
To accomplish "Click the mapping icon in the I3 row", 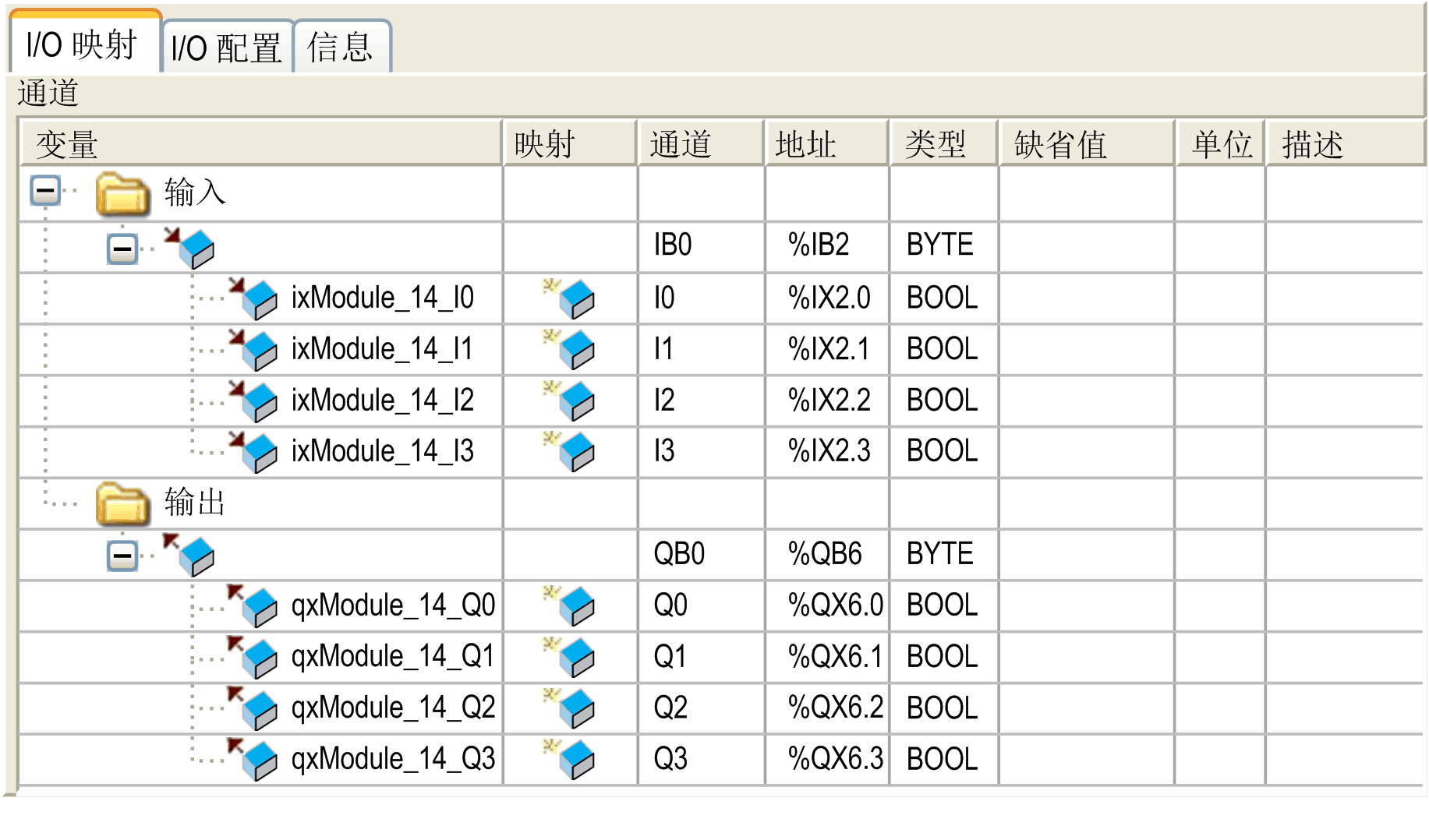I will point(570,451).
